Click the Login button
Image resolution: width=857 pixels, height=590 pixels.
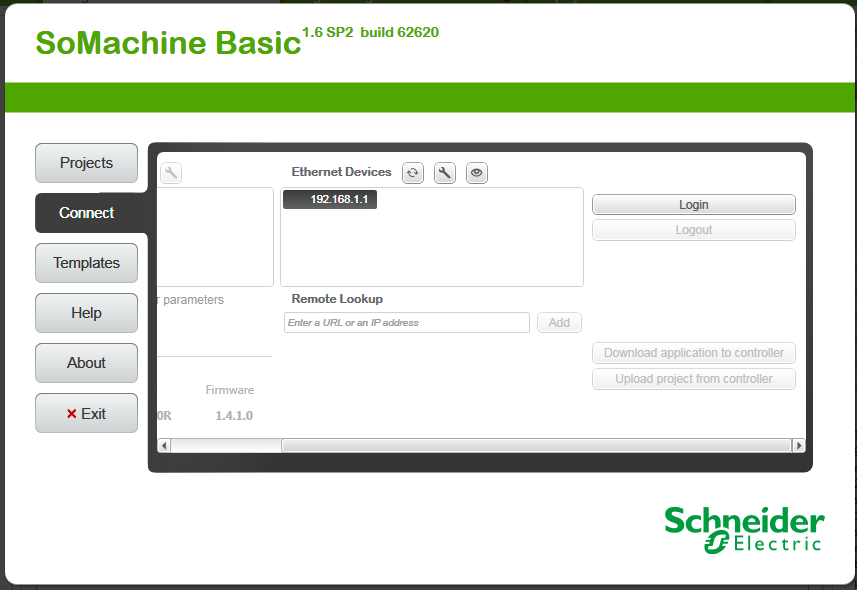[693, 204]
